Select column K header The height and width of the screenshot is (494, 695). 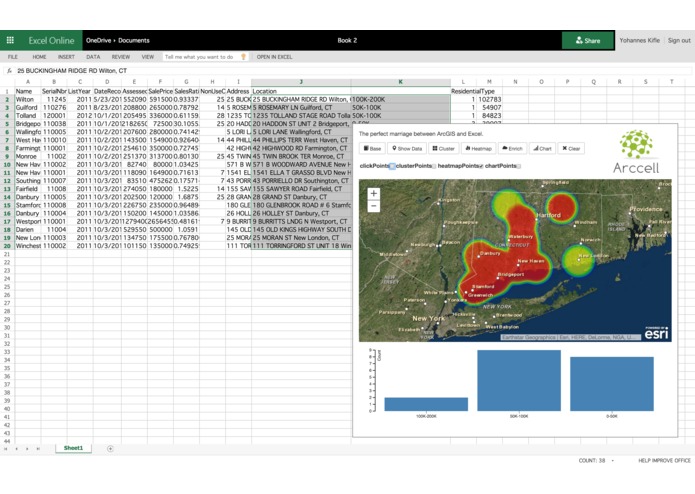[x=401, y=82]
